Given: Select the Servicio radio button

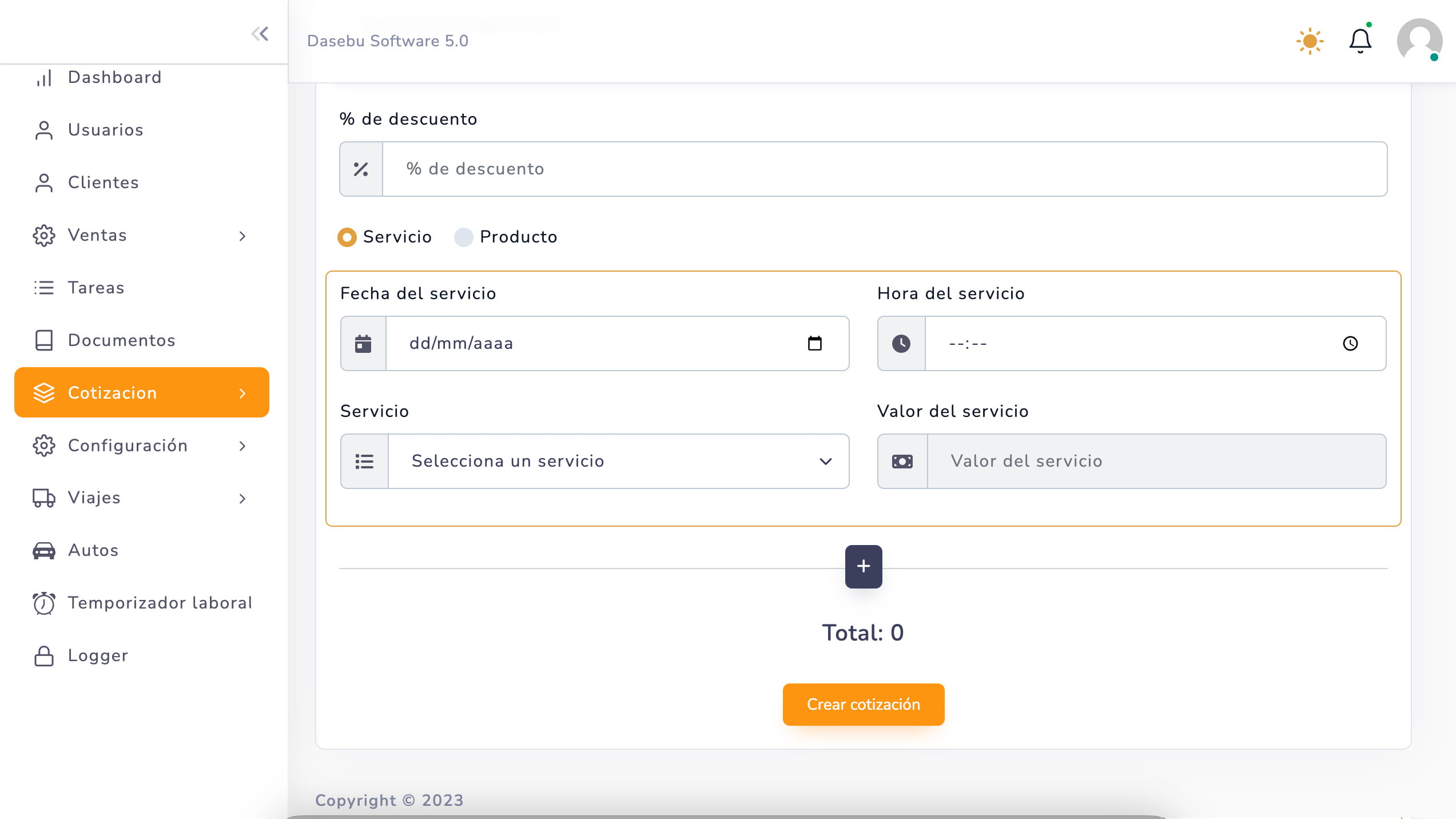Looking at the screenshot, I should (347, 237).
